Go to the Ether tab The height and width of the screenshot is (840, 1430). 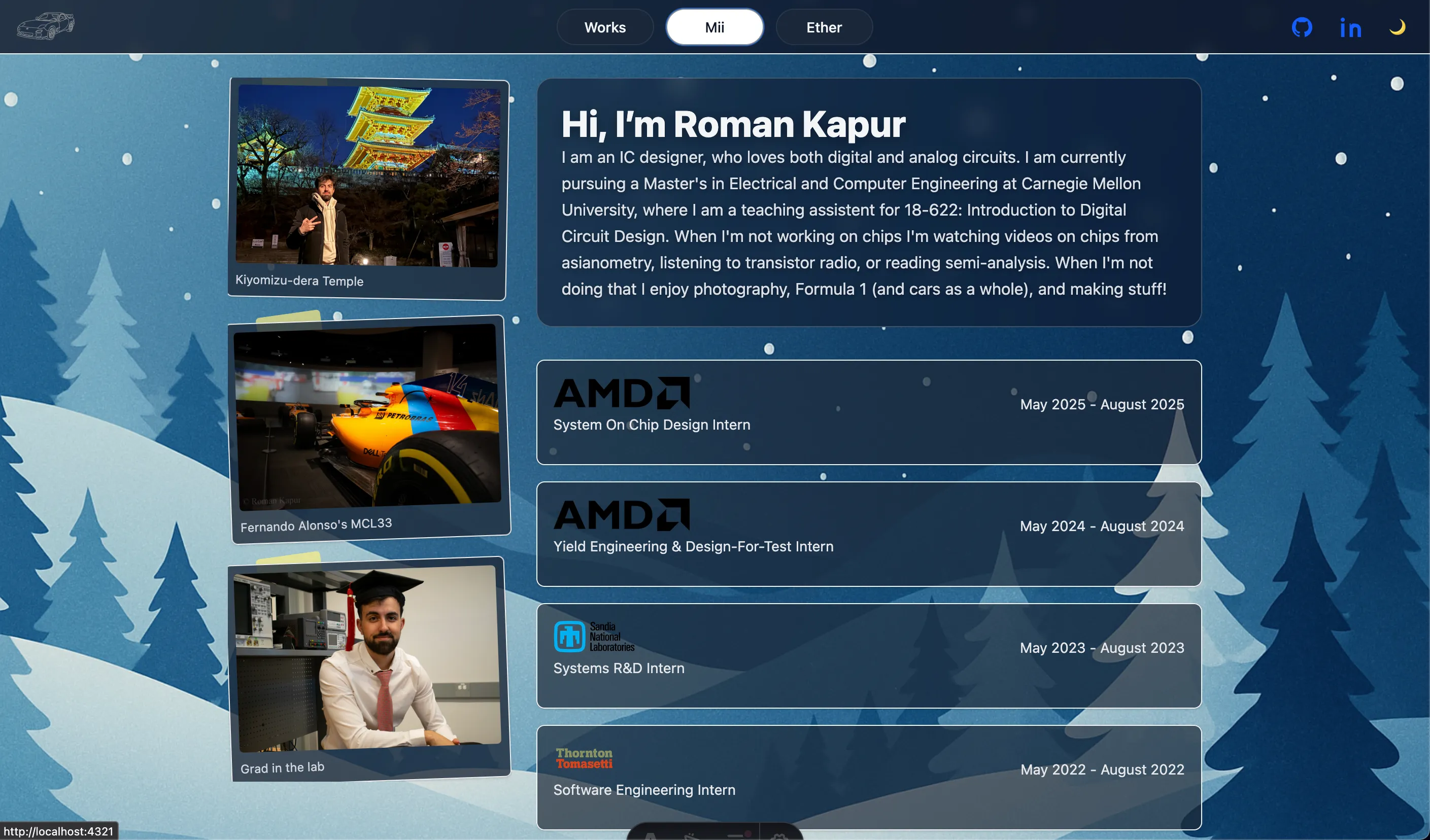click(x=824, y=27)
